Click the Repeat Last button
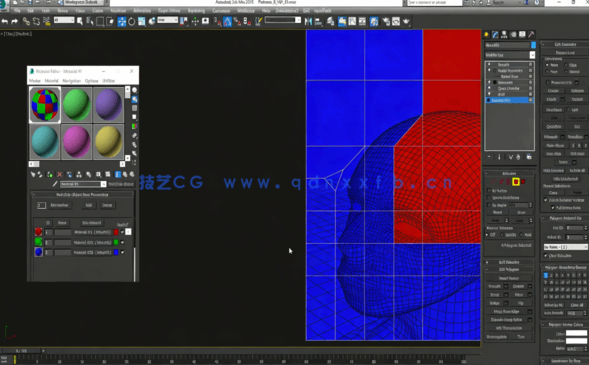 (565, 53)
